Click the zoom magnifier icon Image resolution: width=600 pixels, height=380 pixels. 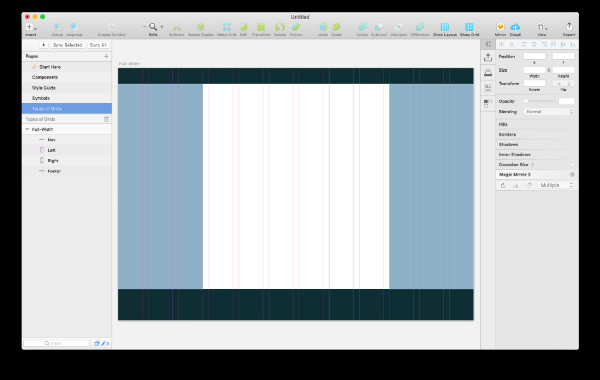(x=153, y=26)
